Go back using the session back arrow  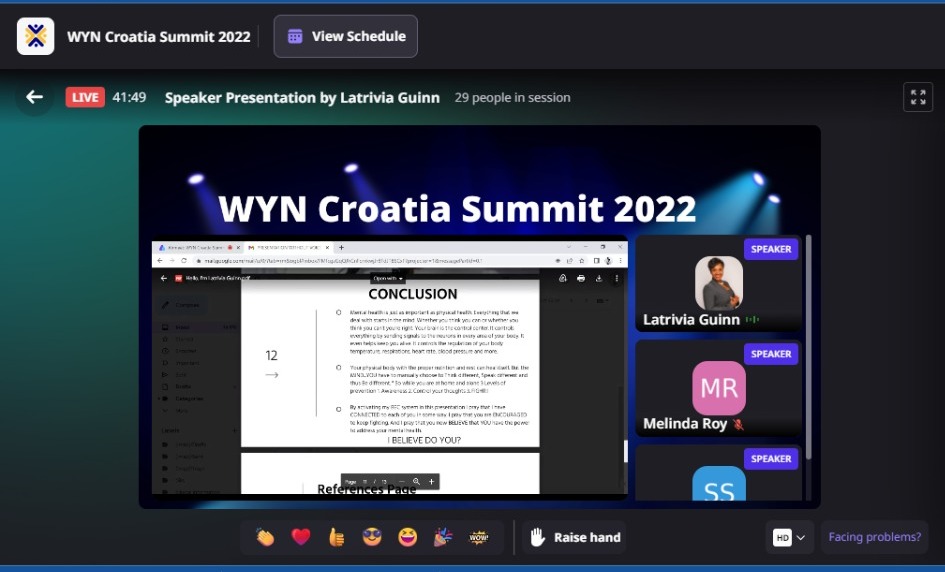pos(34,97)
